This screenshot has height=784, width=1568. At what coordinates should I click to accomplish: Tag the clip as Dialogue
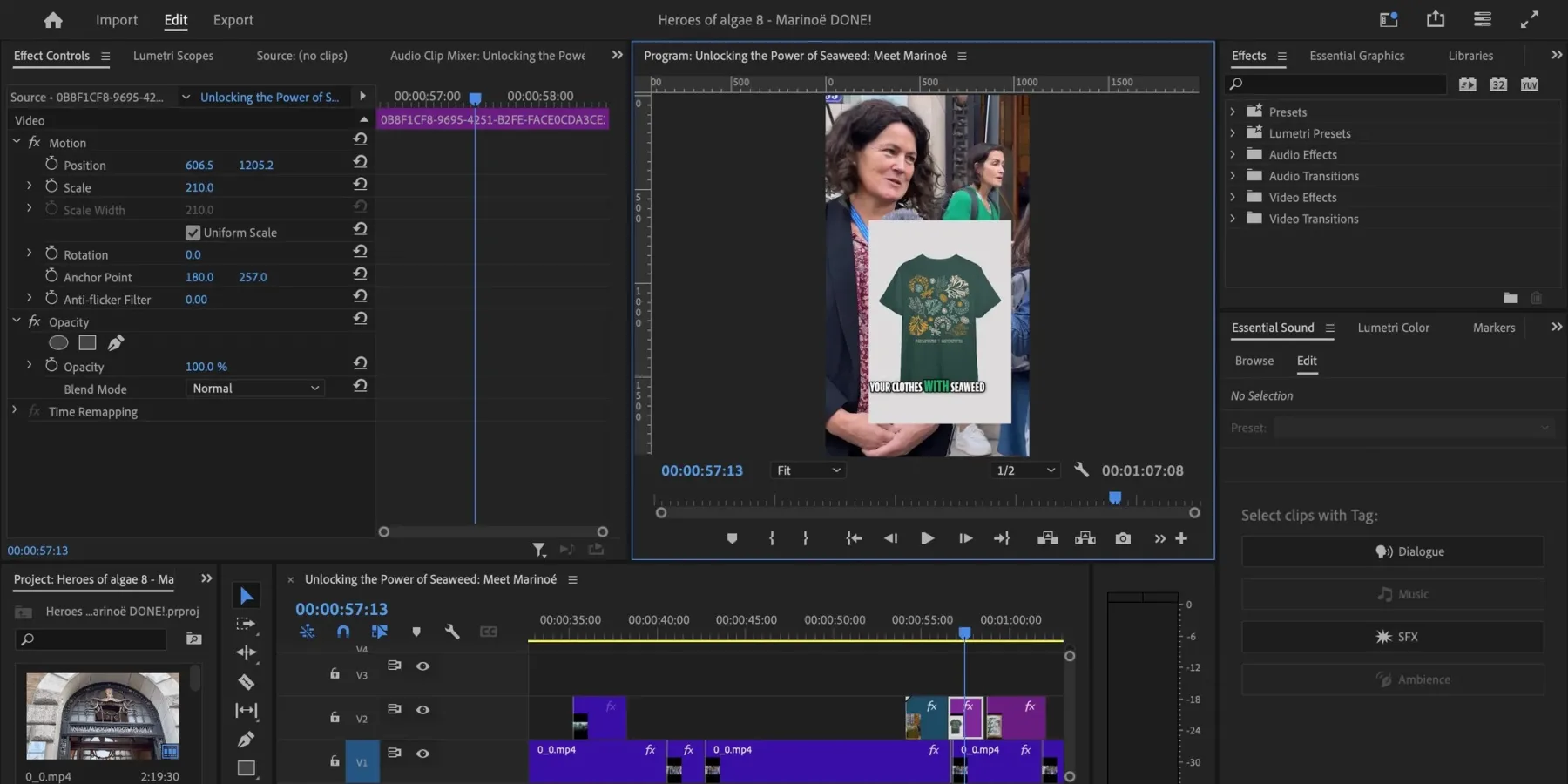[x=1392, y=551]
